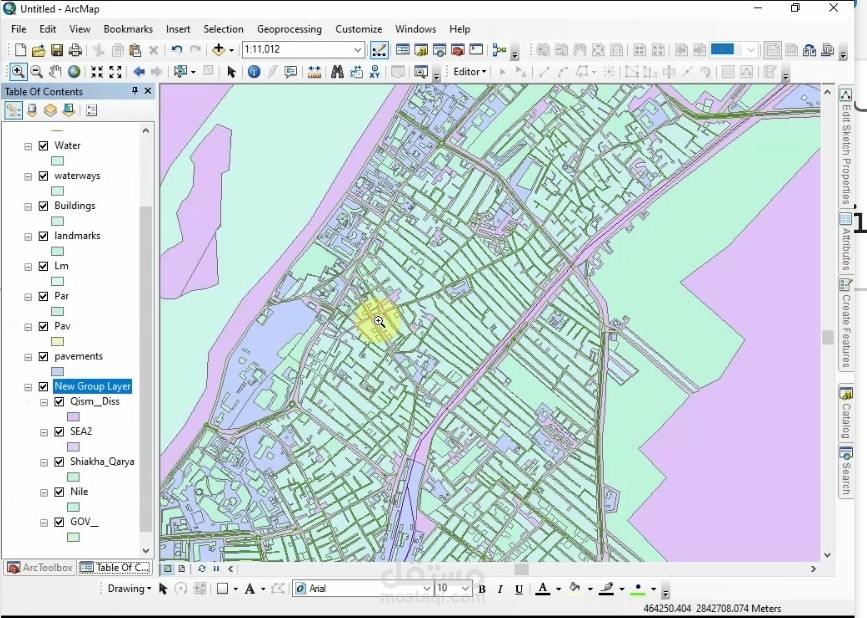The width and height of the screenshot is (867, 618).
Task: Open the Selection menu
Action: coord(223,29)
